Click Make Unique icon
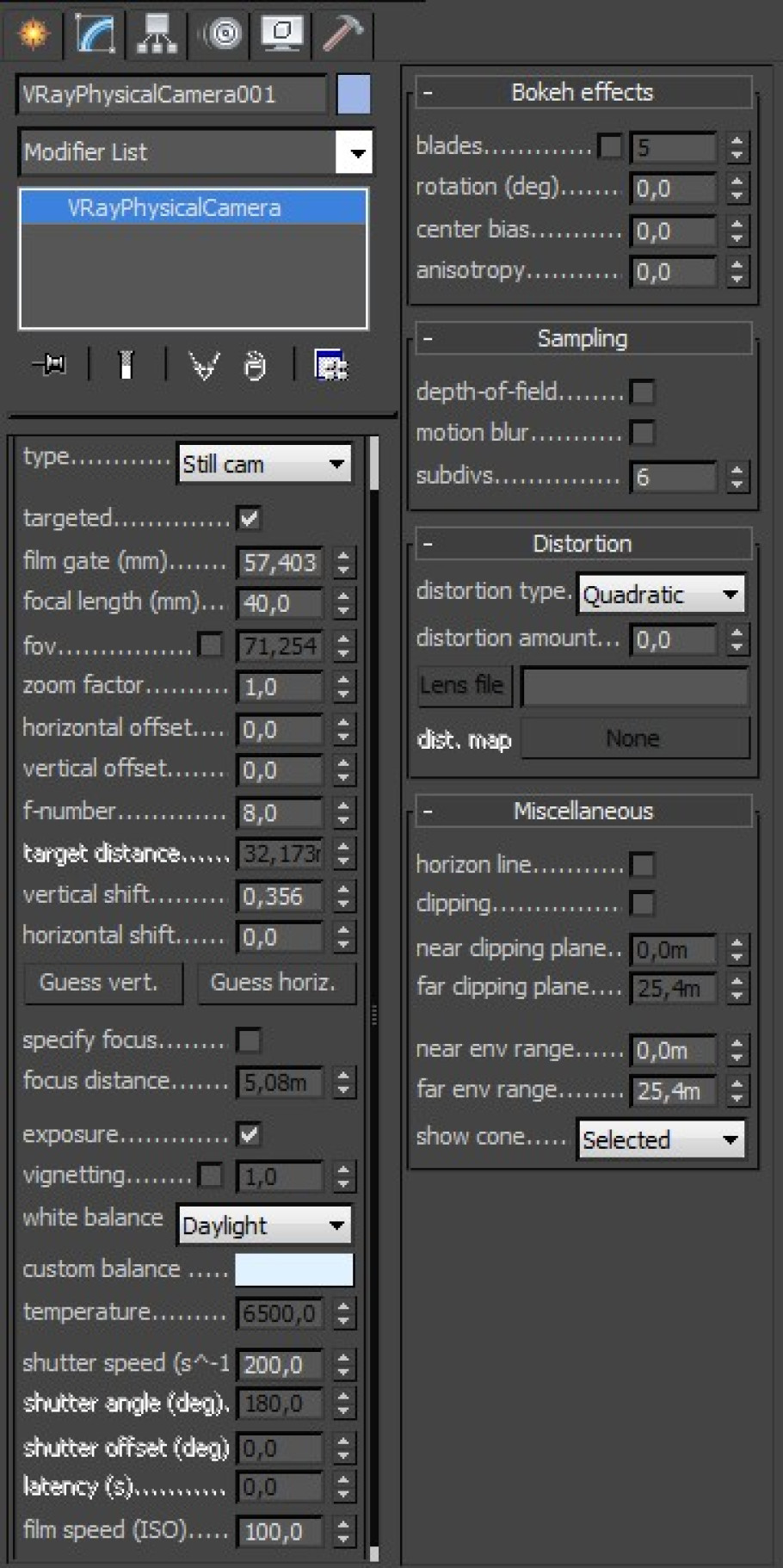Viewport: 783px width, 1568px height. click(x=204, y=365)
